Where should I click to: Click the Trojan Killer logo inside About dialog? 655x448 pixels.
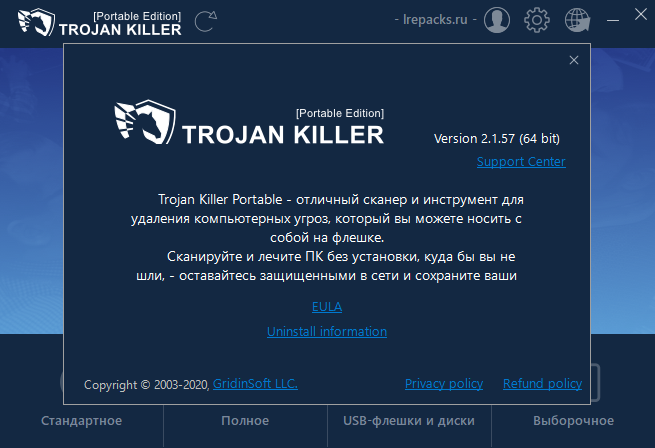tap(249, 122)
